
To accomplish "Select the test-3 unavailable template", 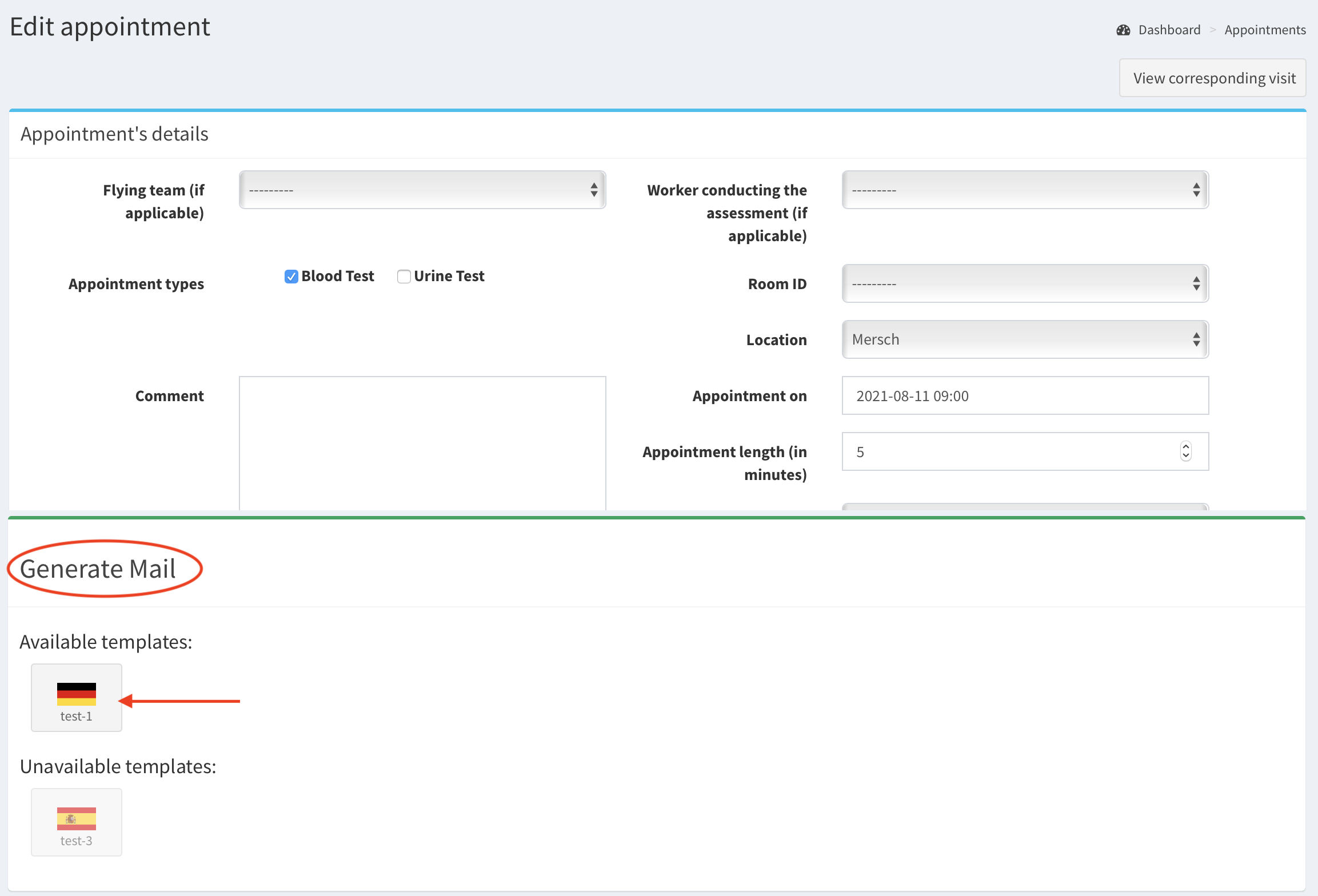I will (76, 822).
